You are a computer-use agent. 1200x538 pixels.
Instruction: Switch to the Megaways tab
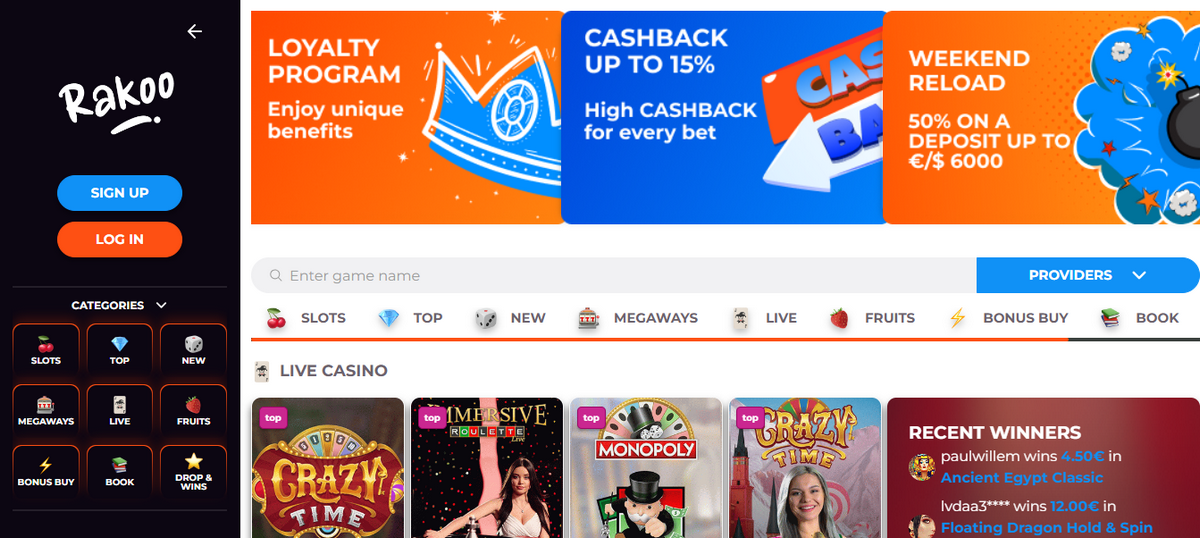(x=638, y=318)
